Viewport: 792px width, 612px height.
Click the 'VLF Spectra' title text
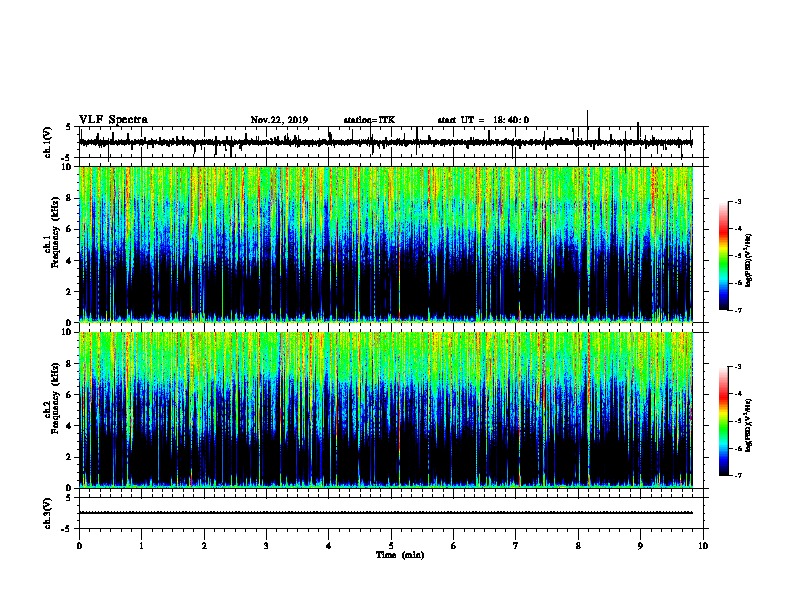(x=113, y=120)
